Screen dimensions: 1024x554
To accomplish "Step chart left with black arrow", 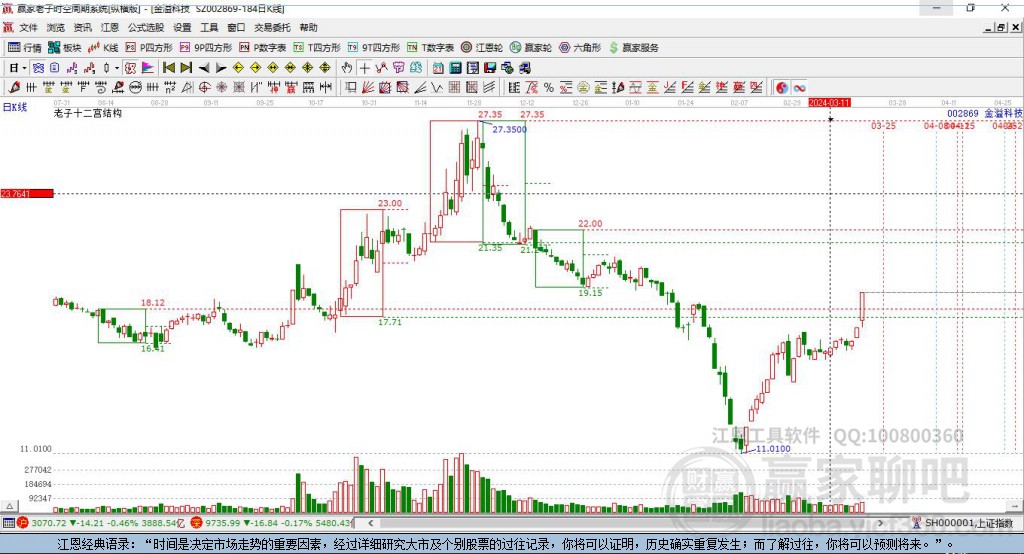I will pos(204,68).
